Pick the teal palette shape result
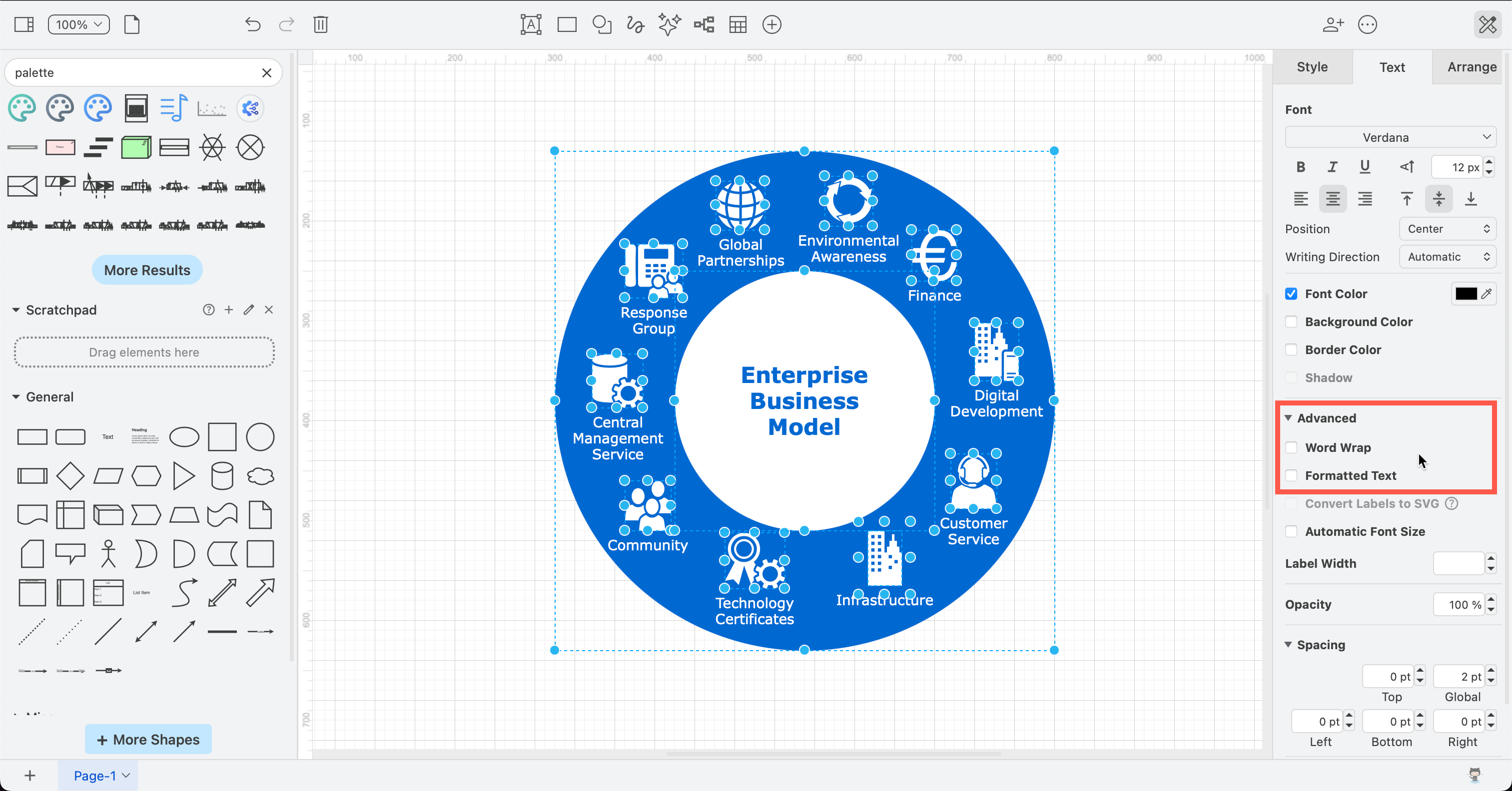 pos(22,108)
